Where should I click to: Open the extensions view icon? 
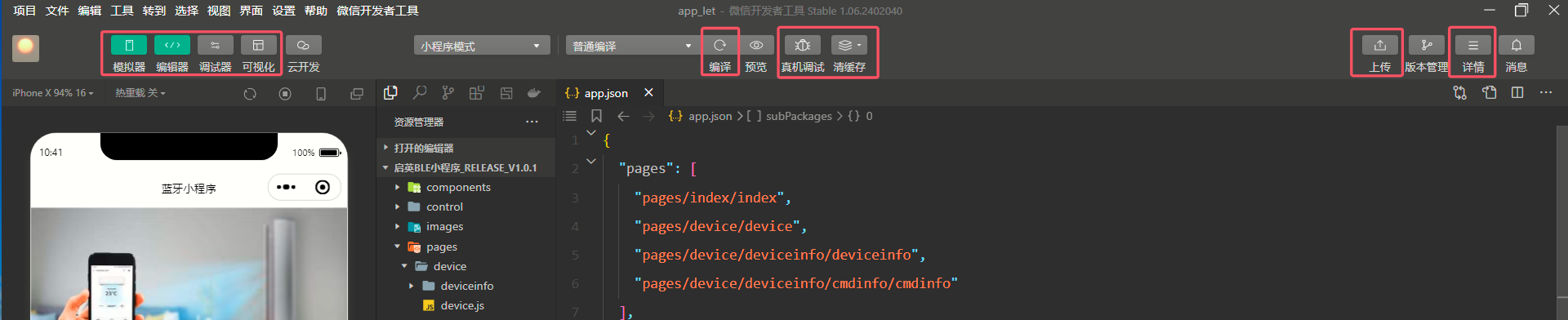tap(476, 93)
